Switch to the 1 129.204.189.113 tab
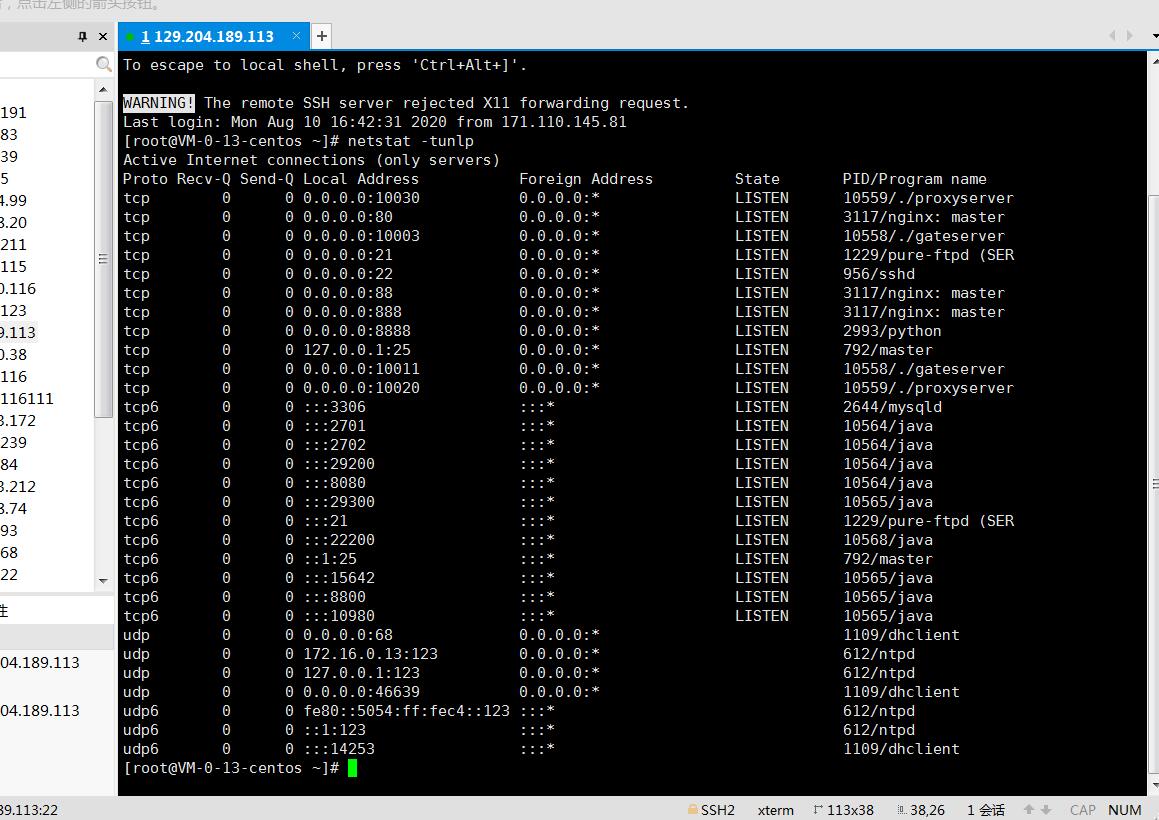Image resolution: width=1159 pixels, height=820 pixels. click(207, 36)
